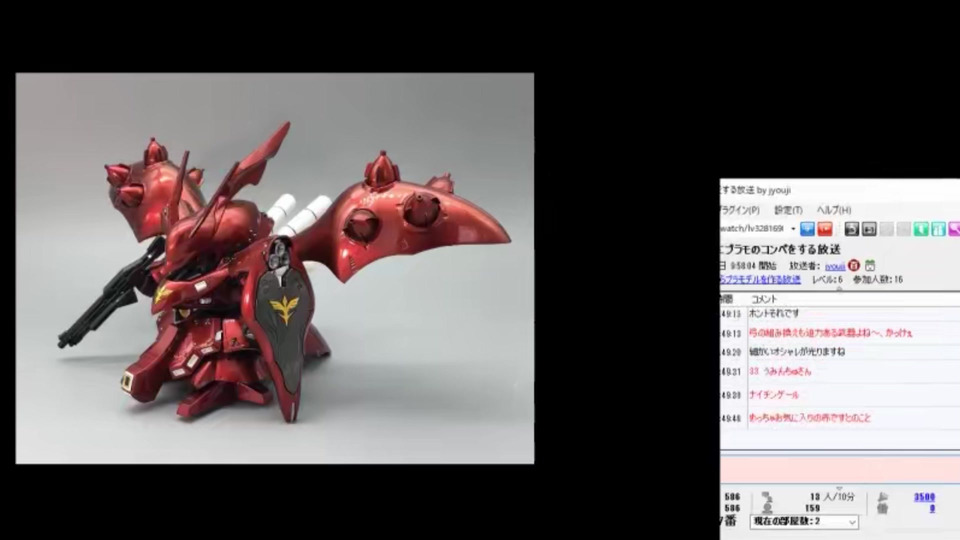Click the dark return-arrow toolbar icon
The image size is (960, 540).
pyautogui.click(x=852, y=229)
